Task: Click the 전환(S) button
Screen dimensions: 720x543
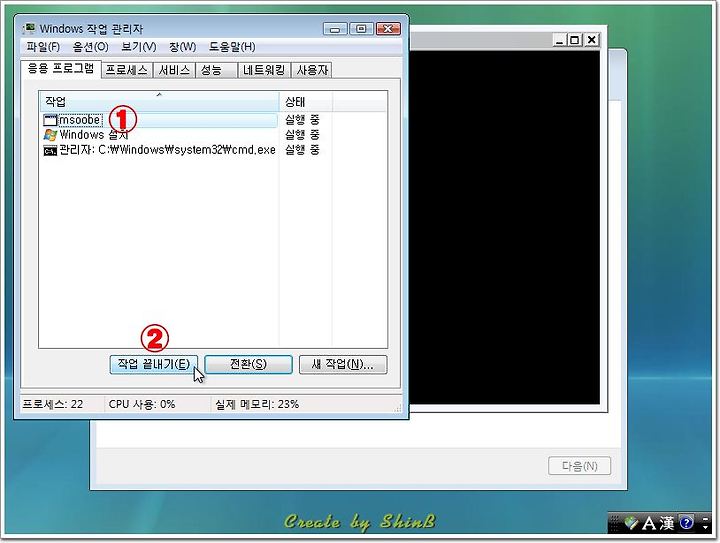Action: (248, 364)
